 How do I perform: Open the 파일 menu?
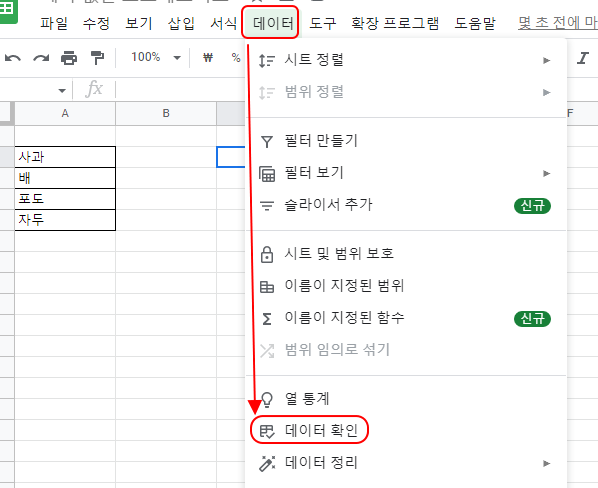[x=54, y=23]
